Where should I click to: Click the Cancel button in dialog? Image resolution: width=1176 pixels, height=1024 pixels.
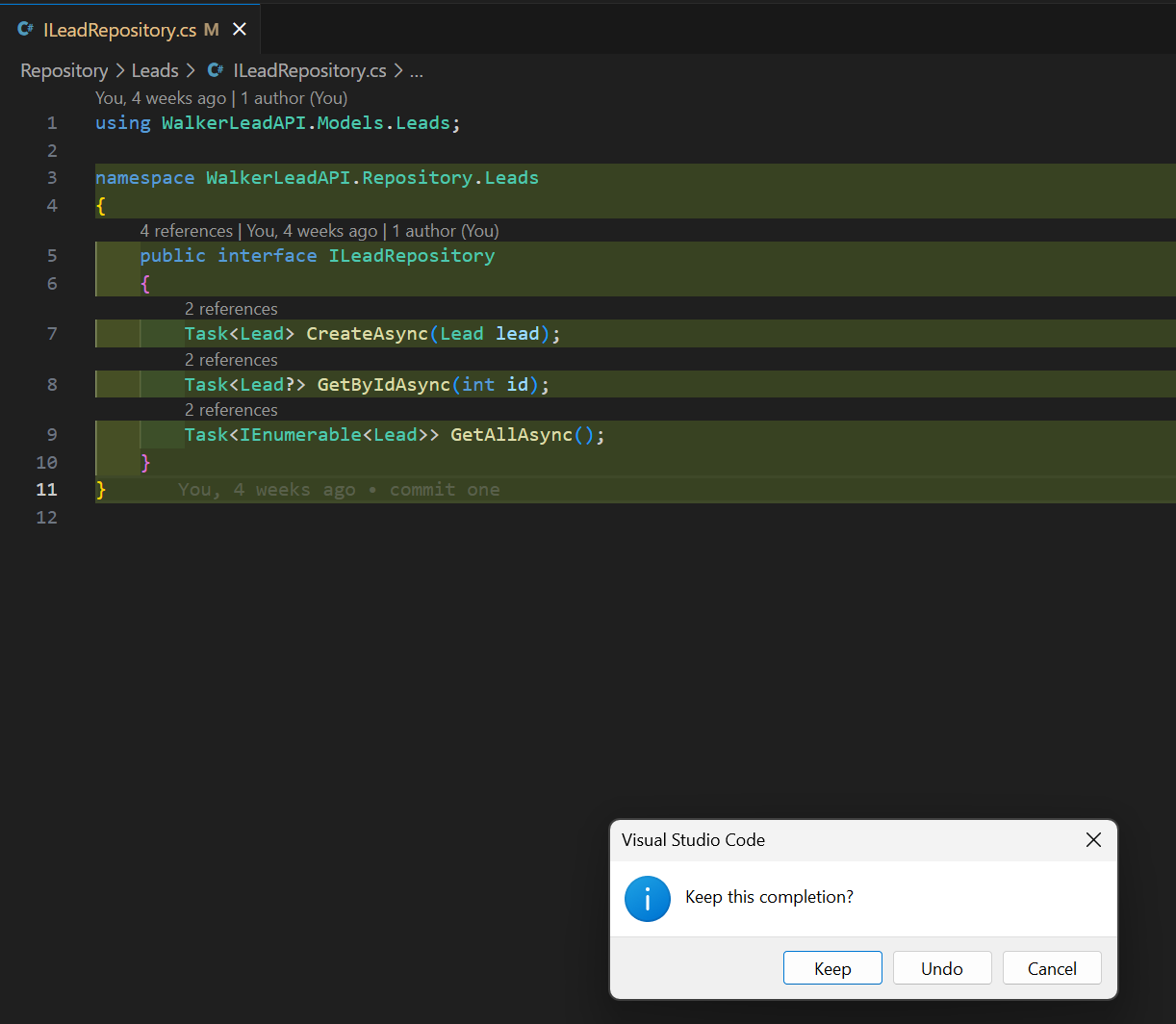point(1052,968)
